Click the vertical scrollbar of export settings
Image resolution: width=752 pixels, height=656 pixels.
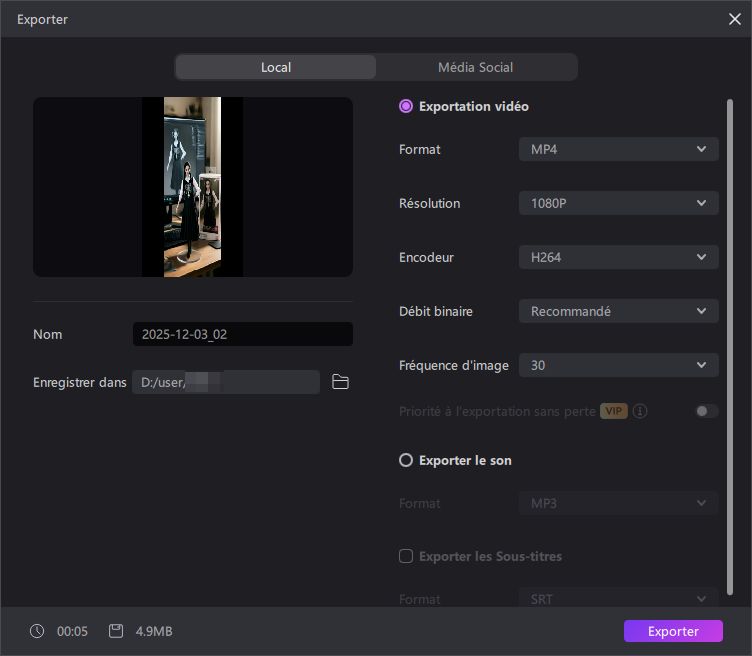(x=729, y=347)
